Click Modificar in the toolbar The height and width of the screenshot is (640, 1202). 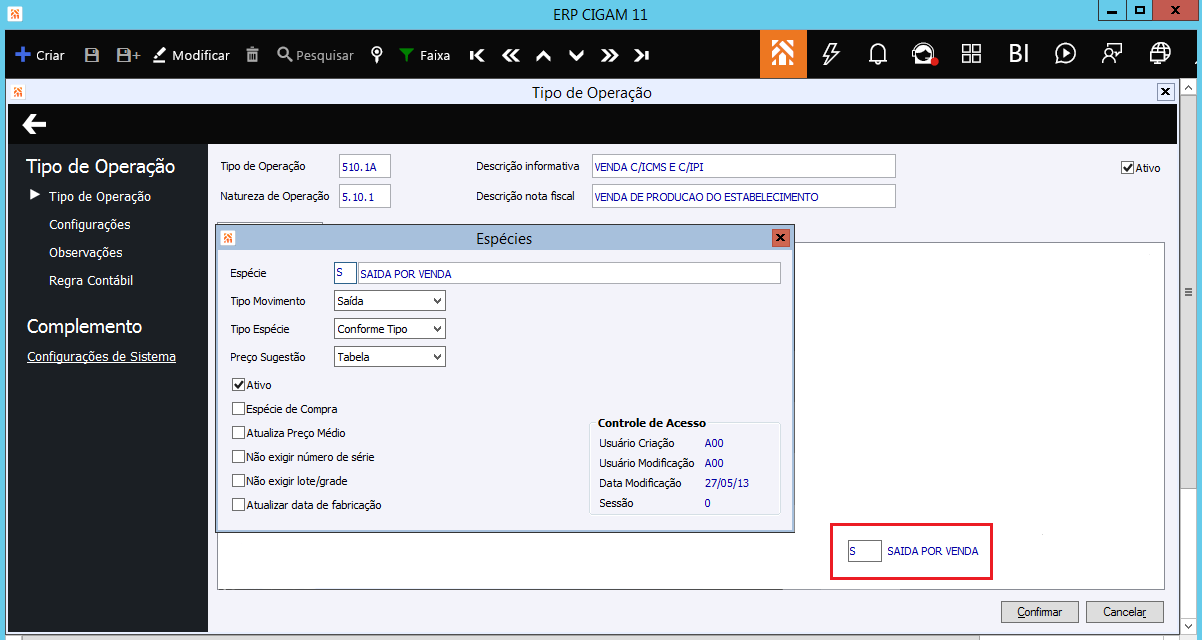pyautogui.click(x=191, y=55)
